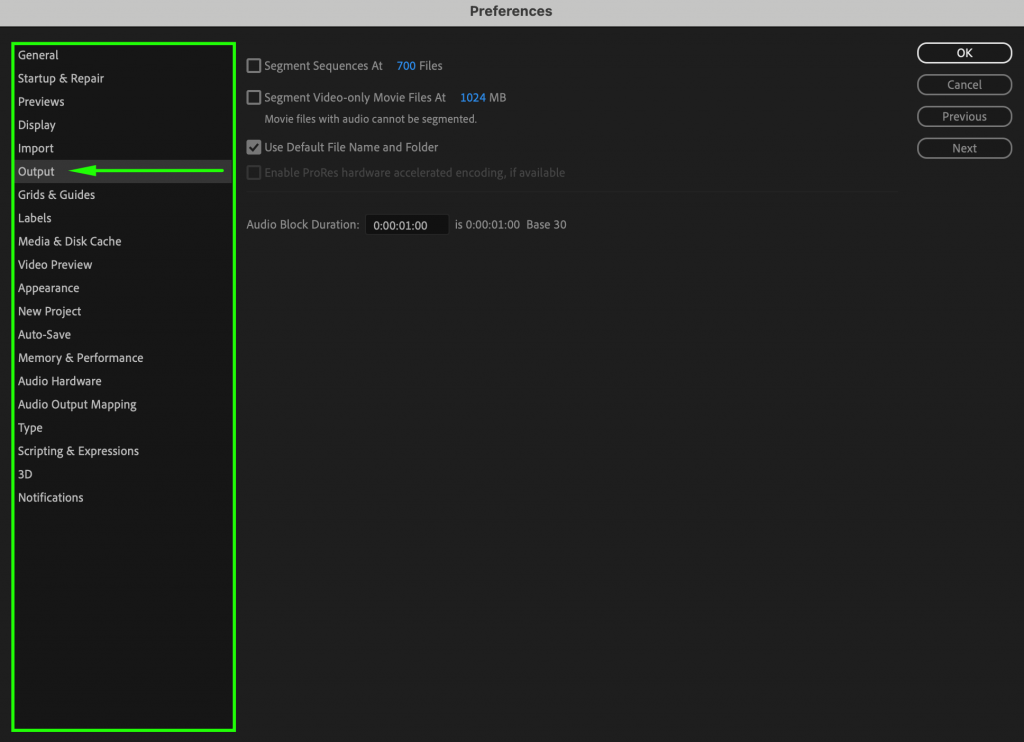Click the Audio Block Duration field
Image resolution: width=1024 pixels, height=742 pixels.
click(406, 226)
